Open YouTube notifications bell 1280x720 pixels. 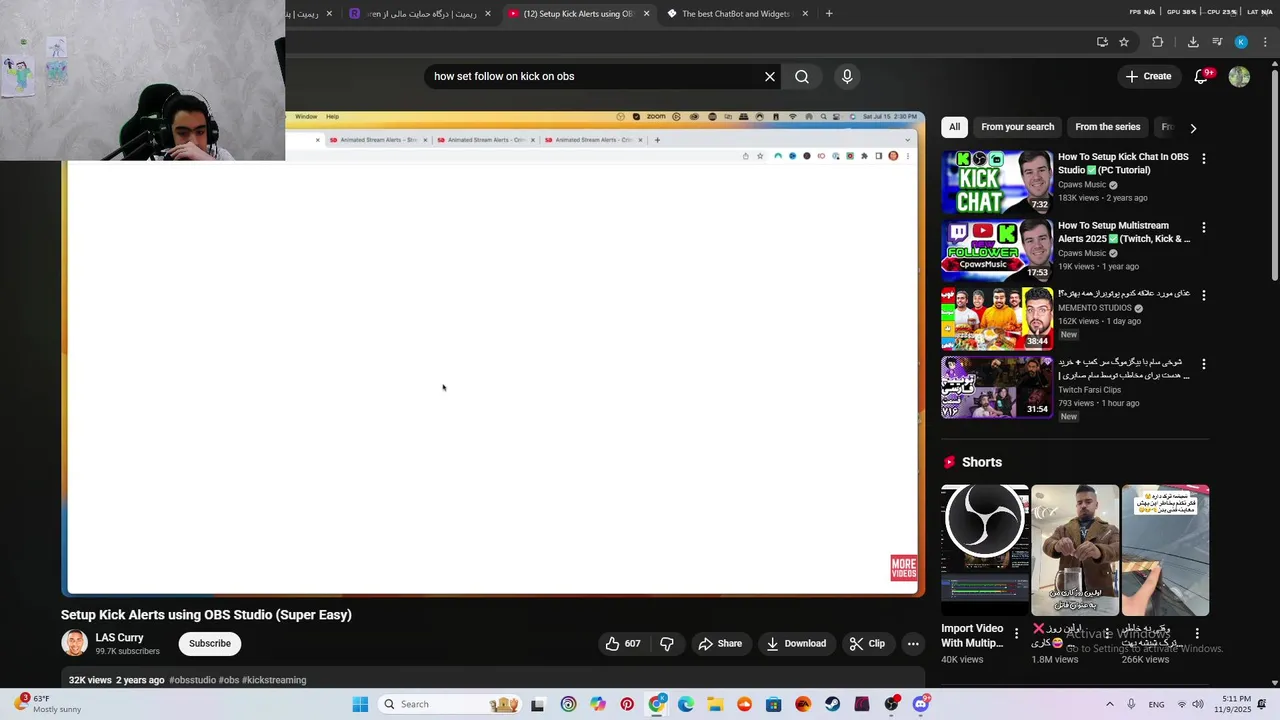point(1202,76)
